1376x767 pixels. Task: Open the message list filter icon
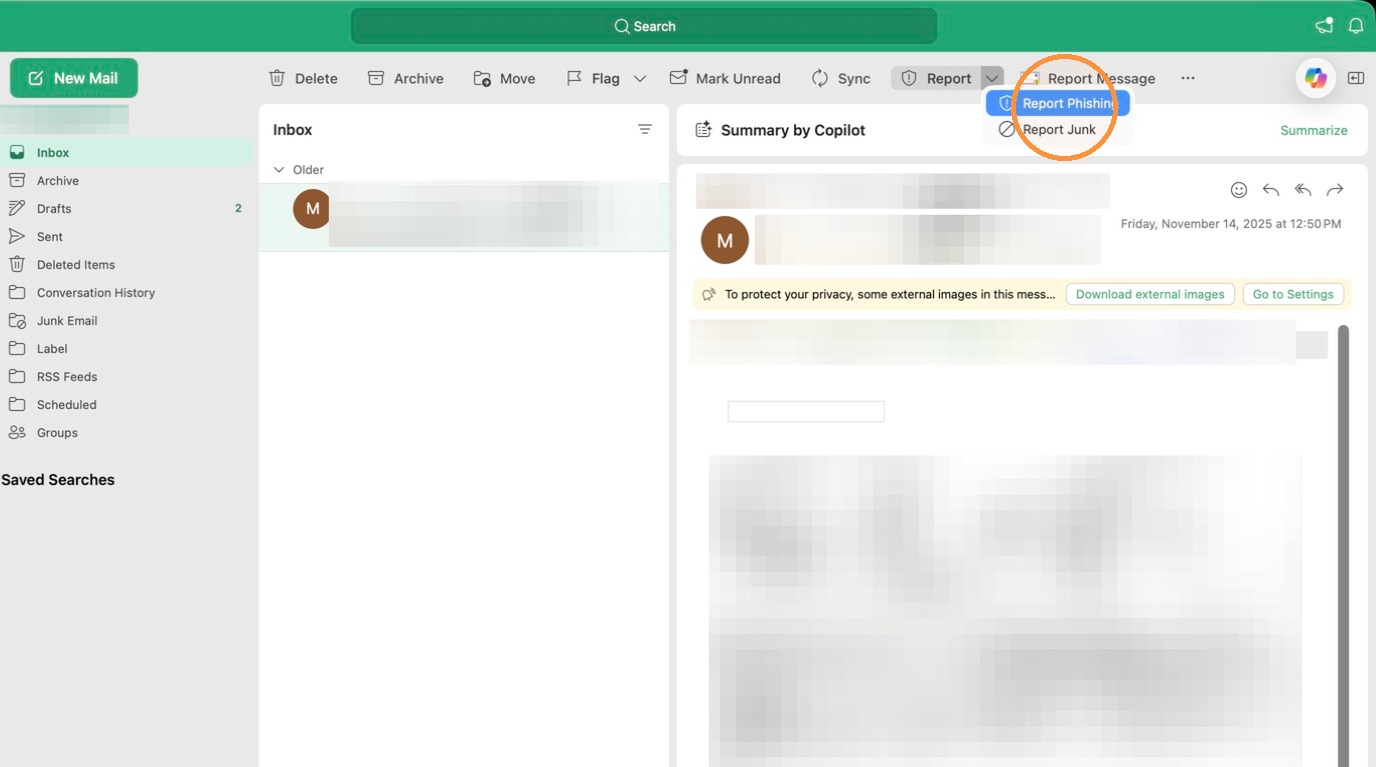click(645, 130)
